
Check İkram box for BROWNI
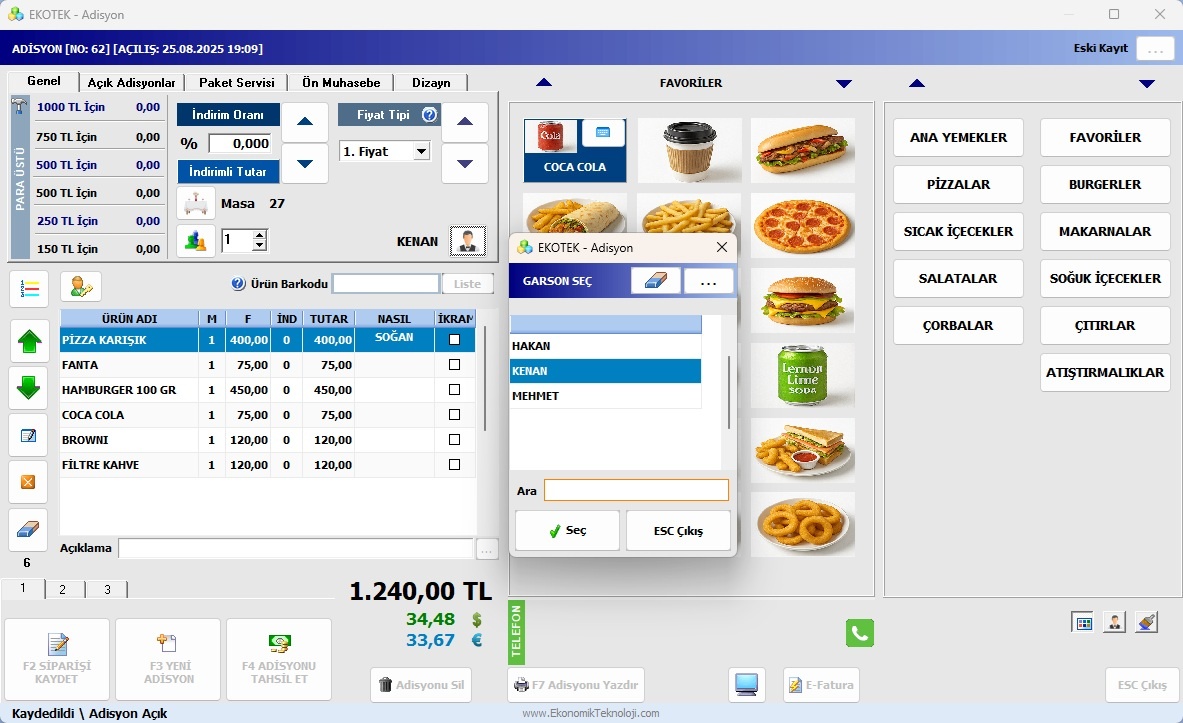(x=454, y=439)
